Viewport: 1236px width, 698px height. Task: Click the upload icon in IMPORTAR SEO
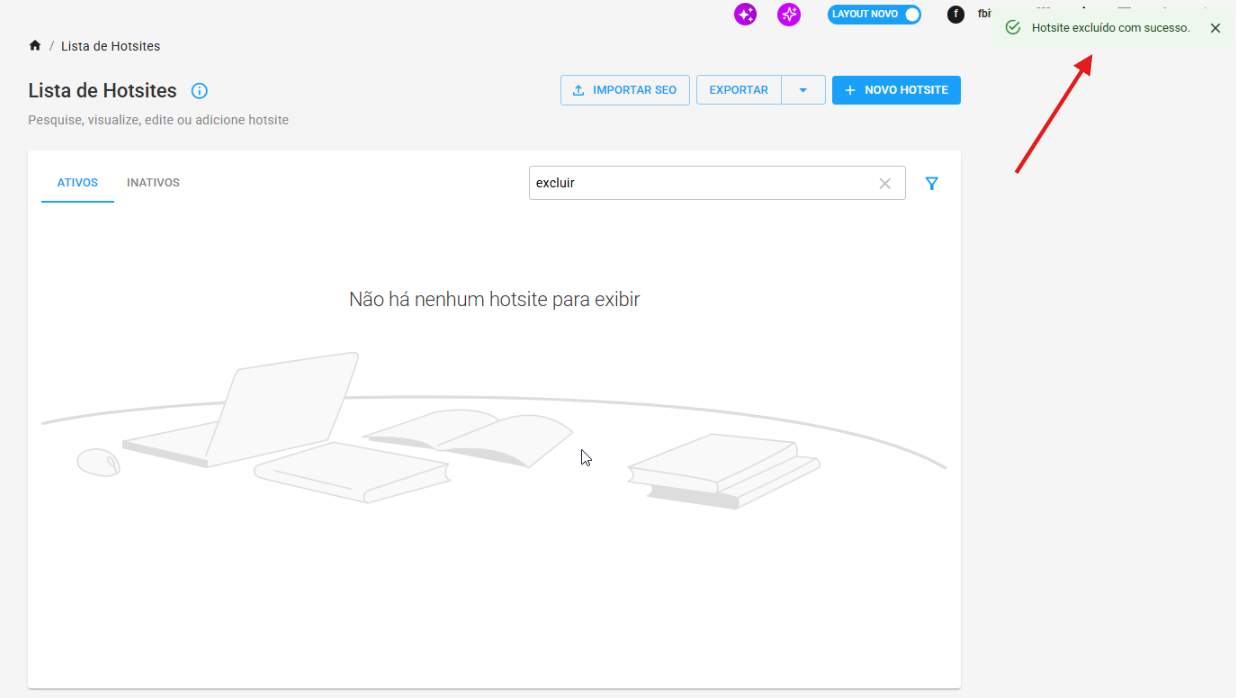(578, 90)
